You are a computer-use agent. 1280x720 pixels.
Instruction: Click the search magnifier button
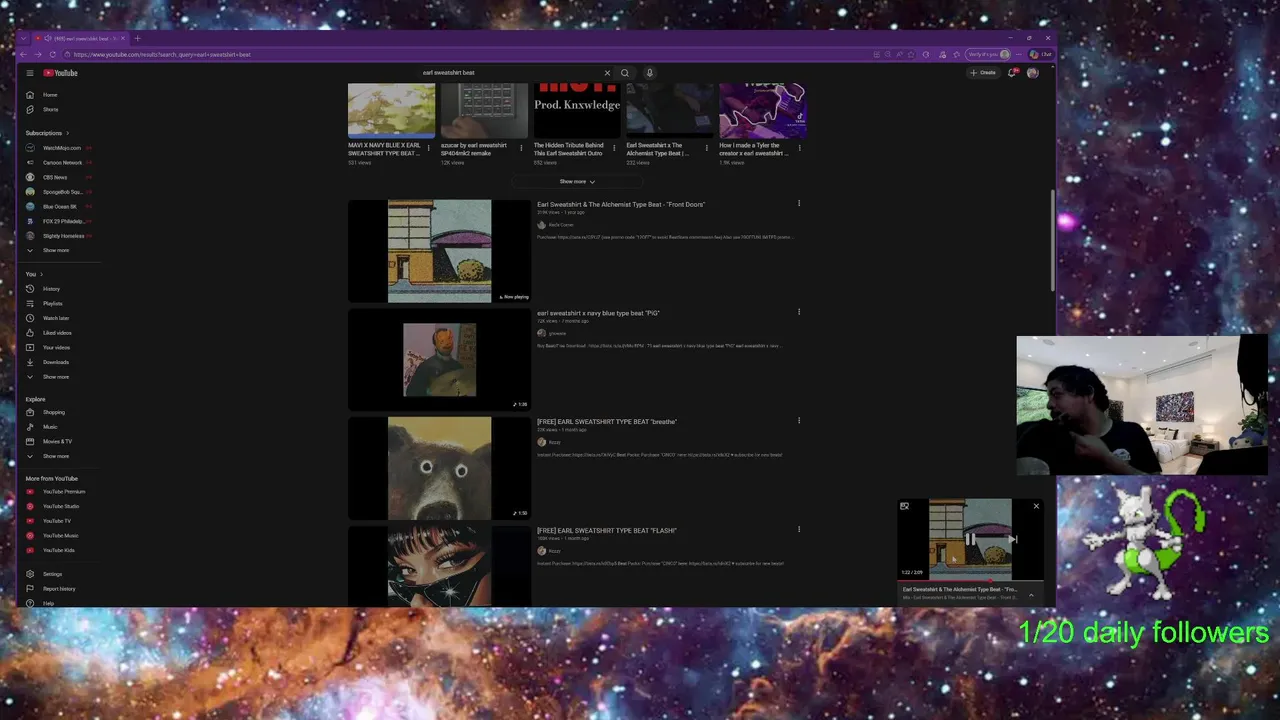point(625,73)
